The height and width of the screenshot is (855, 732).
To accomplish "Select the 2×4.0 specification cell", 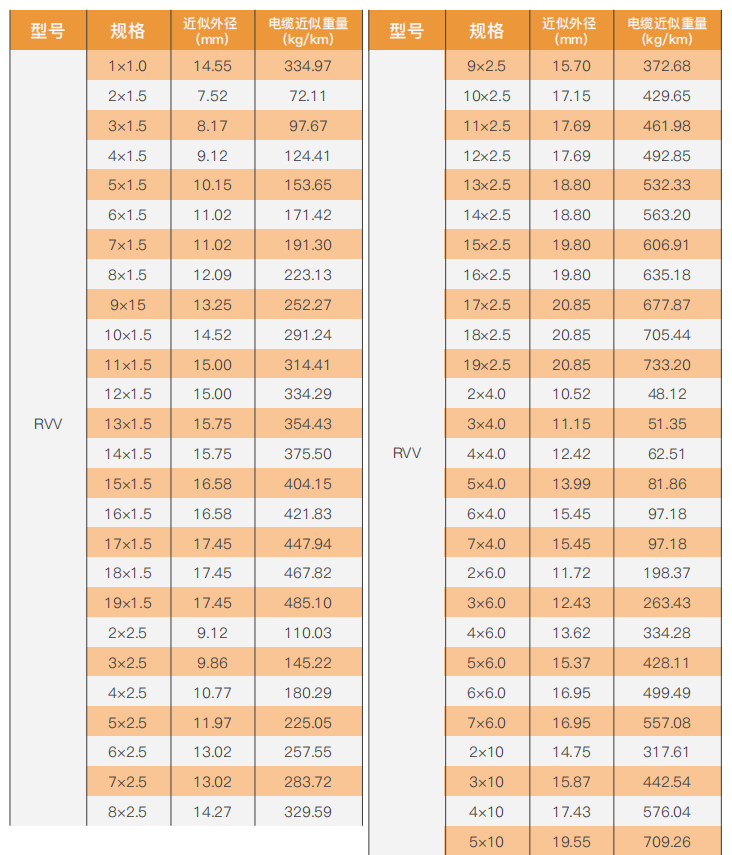I will (x=487, y=394).
